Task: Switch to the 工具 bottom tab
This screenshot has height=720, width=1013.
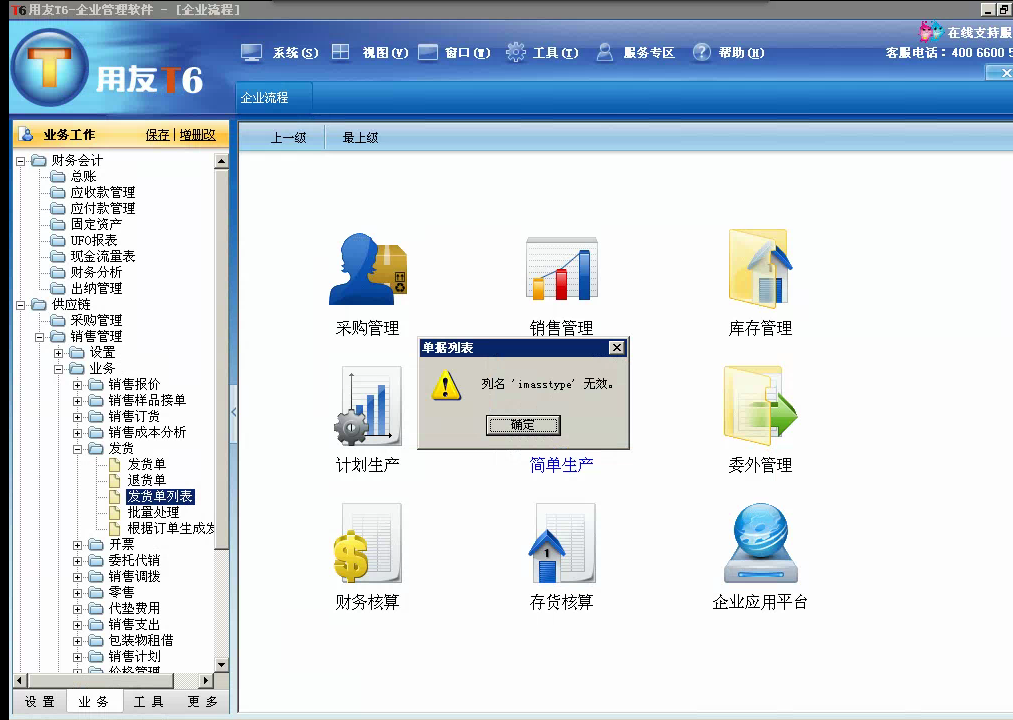Action: (x=149, y=702)
